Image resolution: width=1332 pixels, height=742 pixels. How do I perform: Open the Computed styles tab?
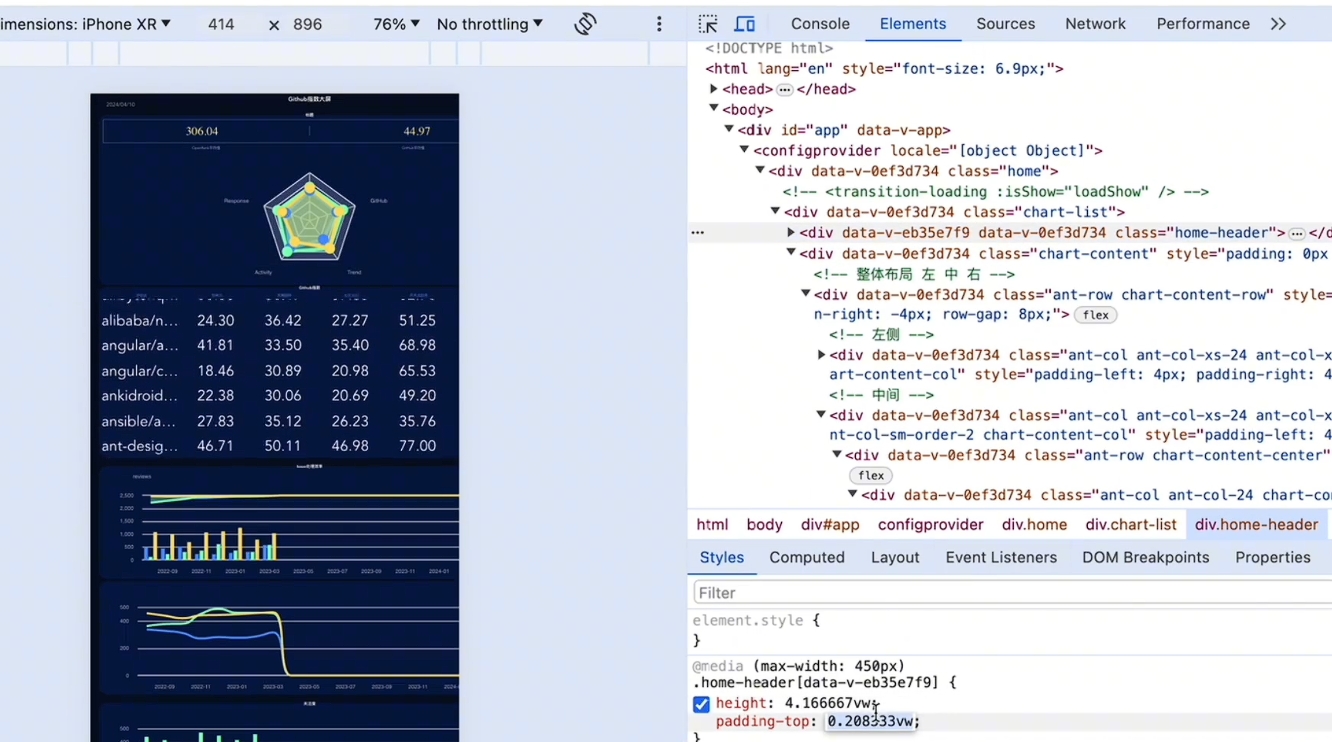pyautogui.click(x=806, y=558)
